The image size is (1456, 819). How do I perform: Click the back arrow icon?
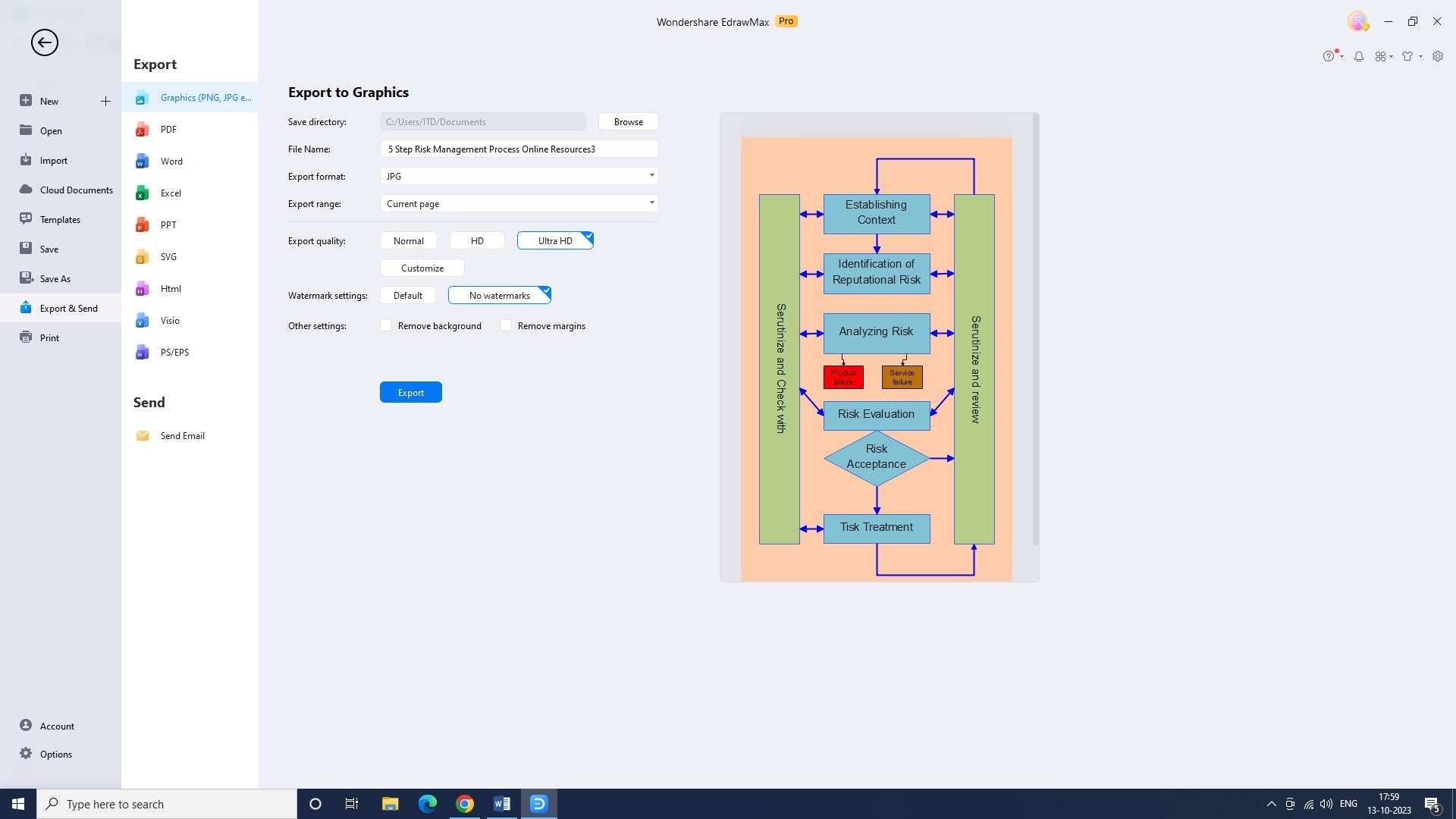click(44, 42)
